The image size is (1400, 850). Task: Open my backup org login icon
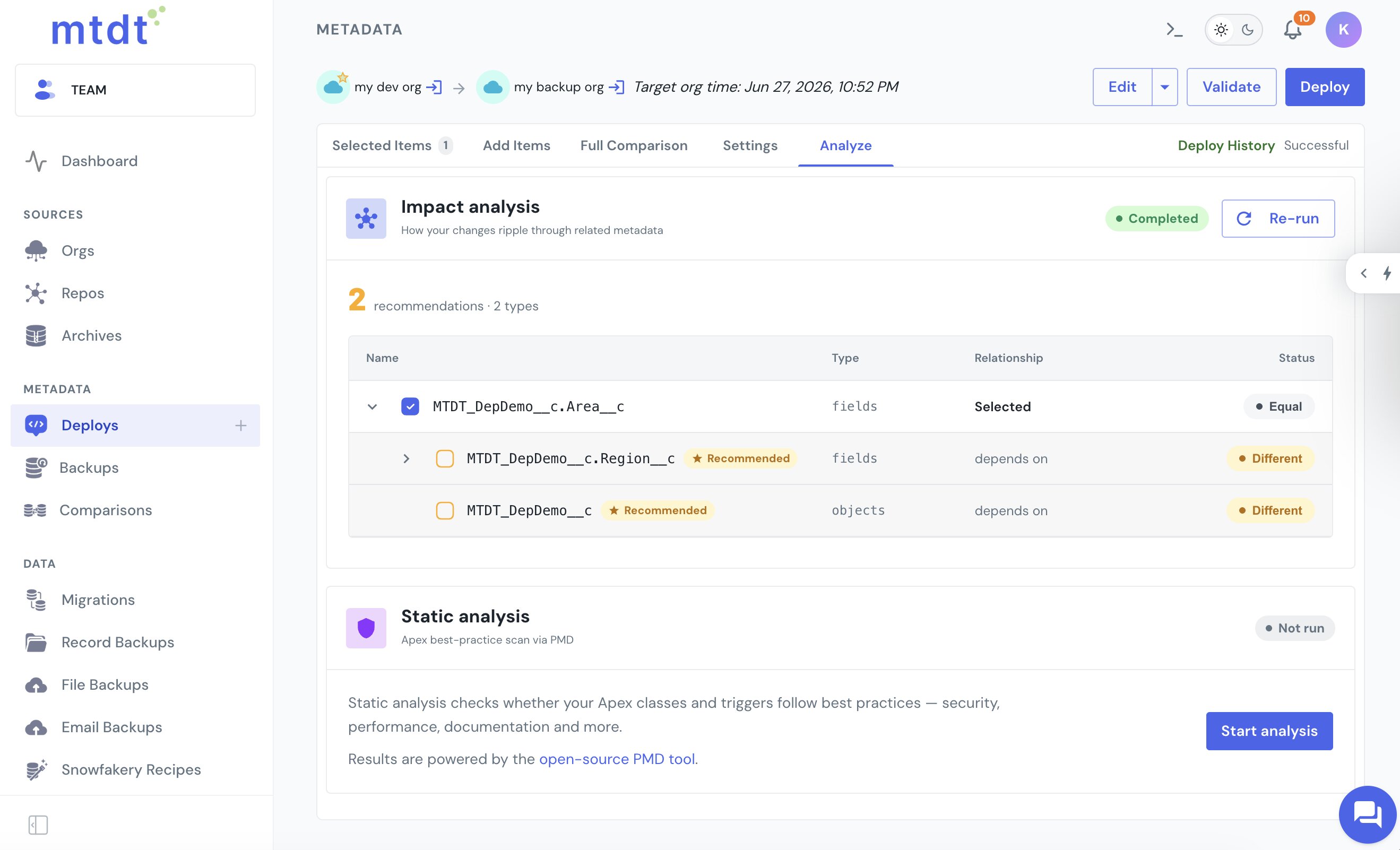(x=617, y=87)
